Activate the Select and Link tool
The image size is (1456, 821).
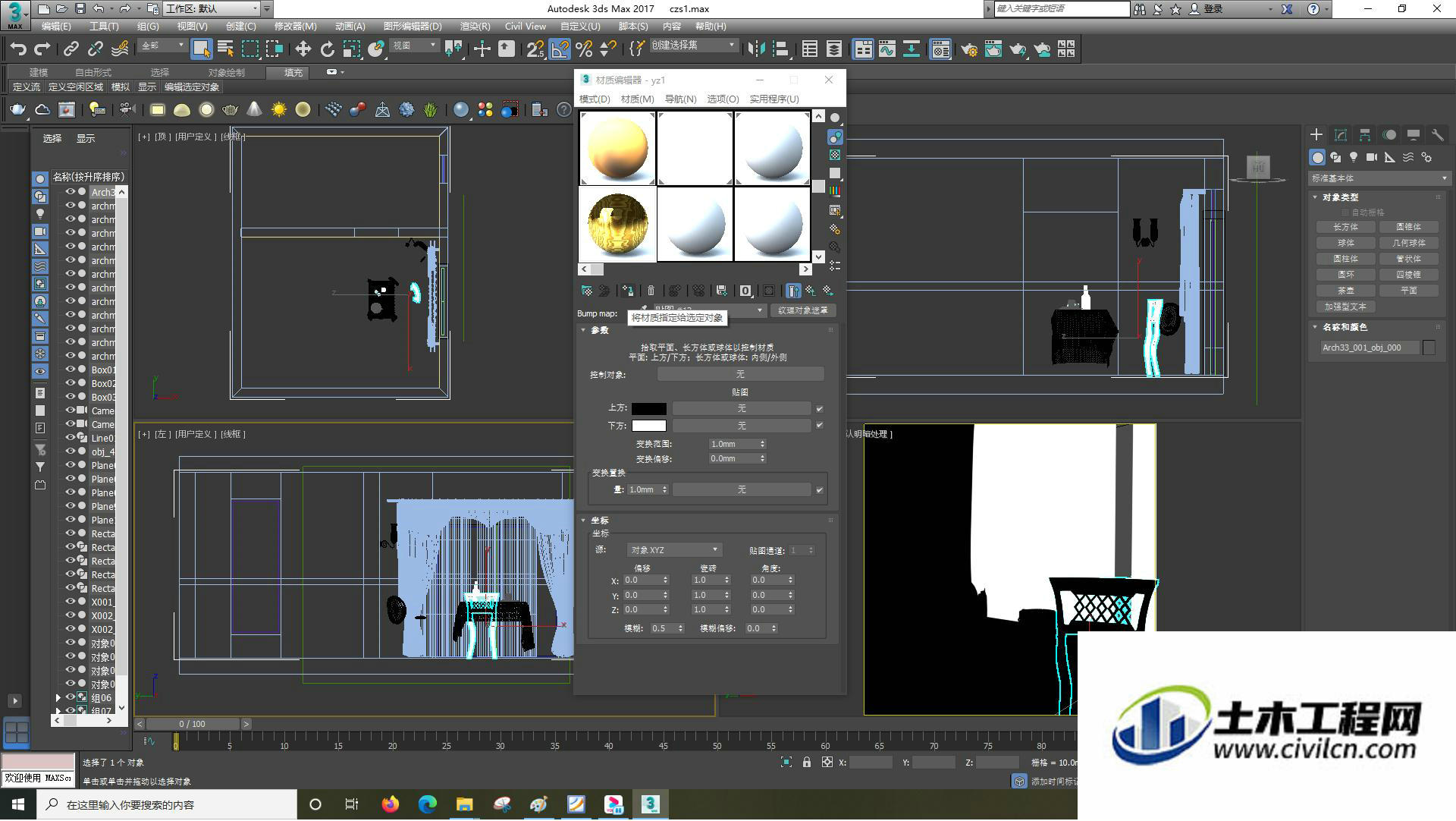71,49
